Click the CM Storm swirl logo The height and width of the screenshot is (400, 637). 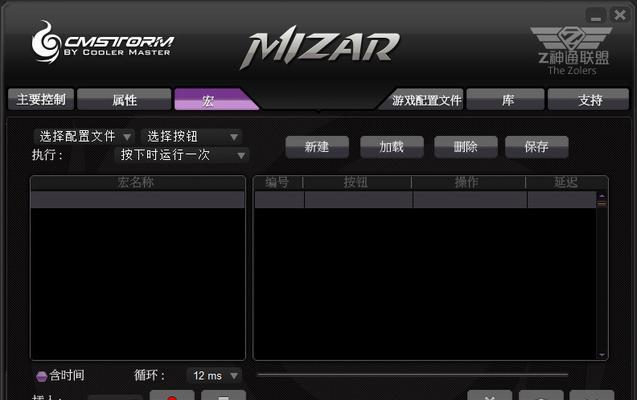click(46, 42)
